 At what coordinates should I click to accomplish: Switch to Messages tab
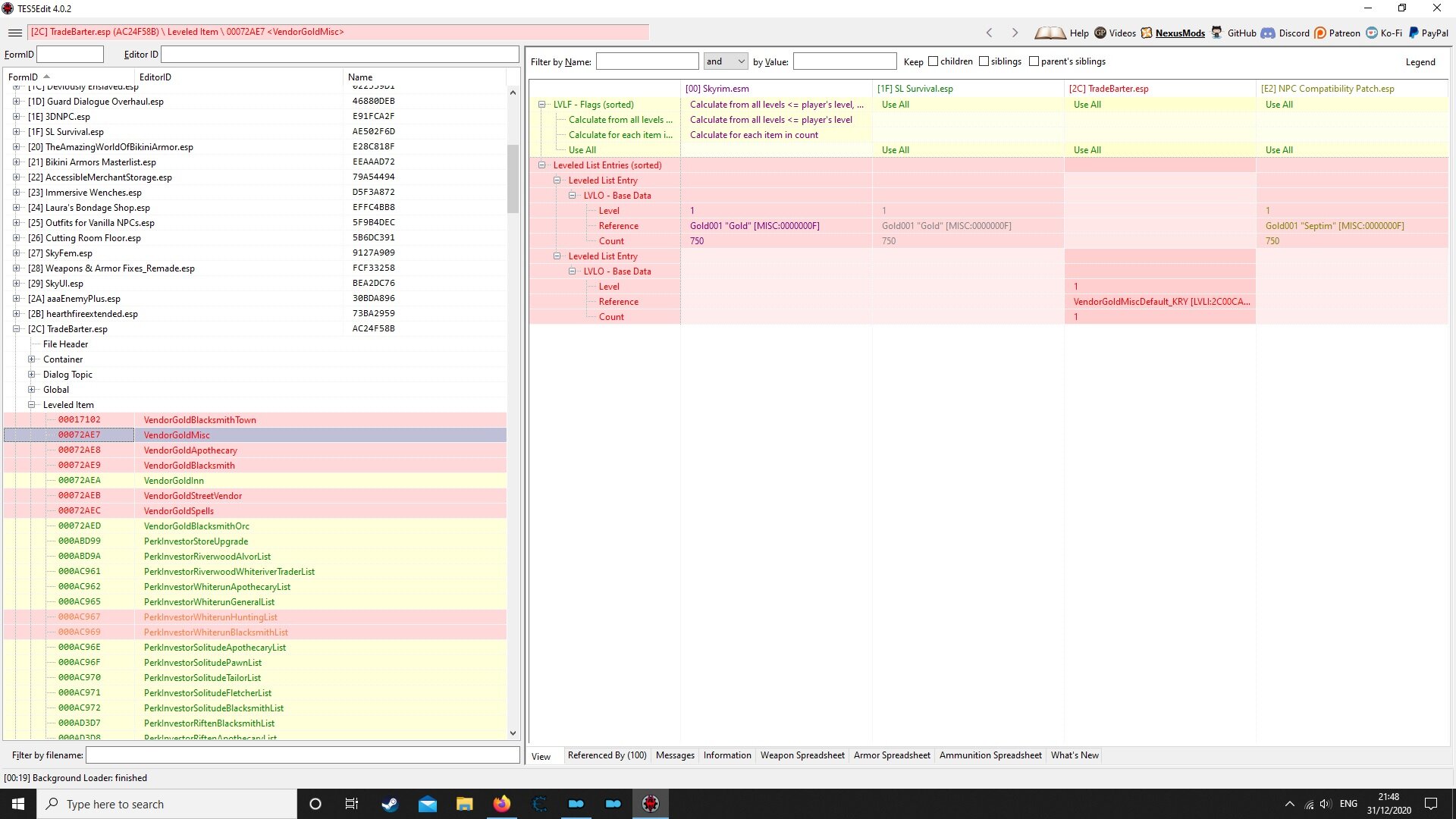(x=675, y=755)
